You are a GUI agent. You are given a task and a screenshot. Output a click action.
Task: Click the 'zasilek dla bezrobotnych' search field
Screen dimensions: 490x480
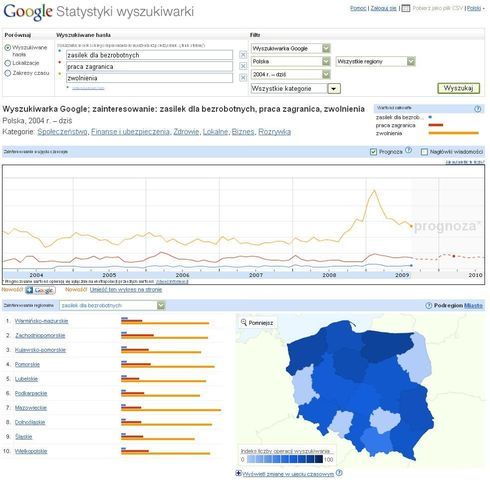149,55
